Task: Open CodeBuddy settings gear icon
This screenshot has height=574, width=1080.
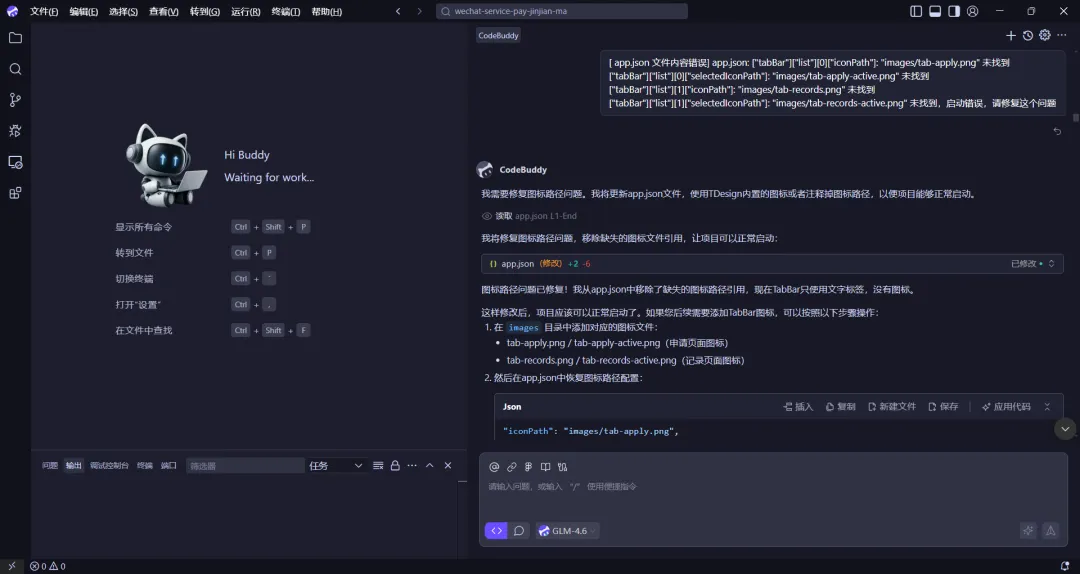Action: pyautogui.click(x=1045, y=35)
